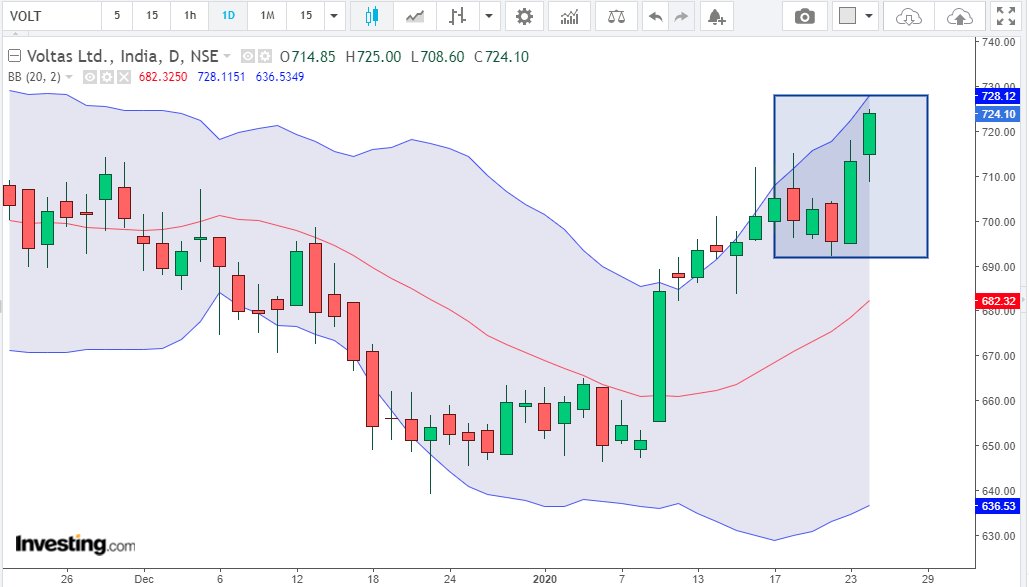Toggle fullscreen mode with the expand arrows icon

pyautogui.click(x=1006, y=16)
